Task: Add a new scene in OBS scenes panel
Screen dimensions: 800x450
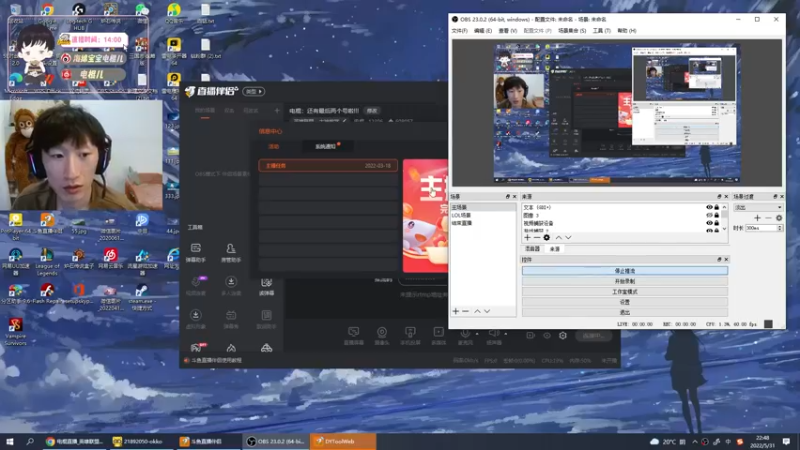Action: 456,311
